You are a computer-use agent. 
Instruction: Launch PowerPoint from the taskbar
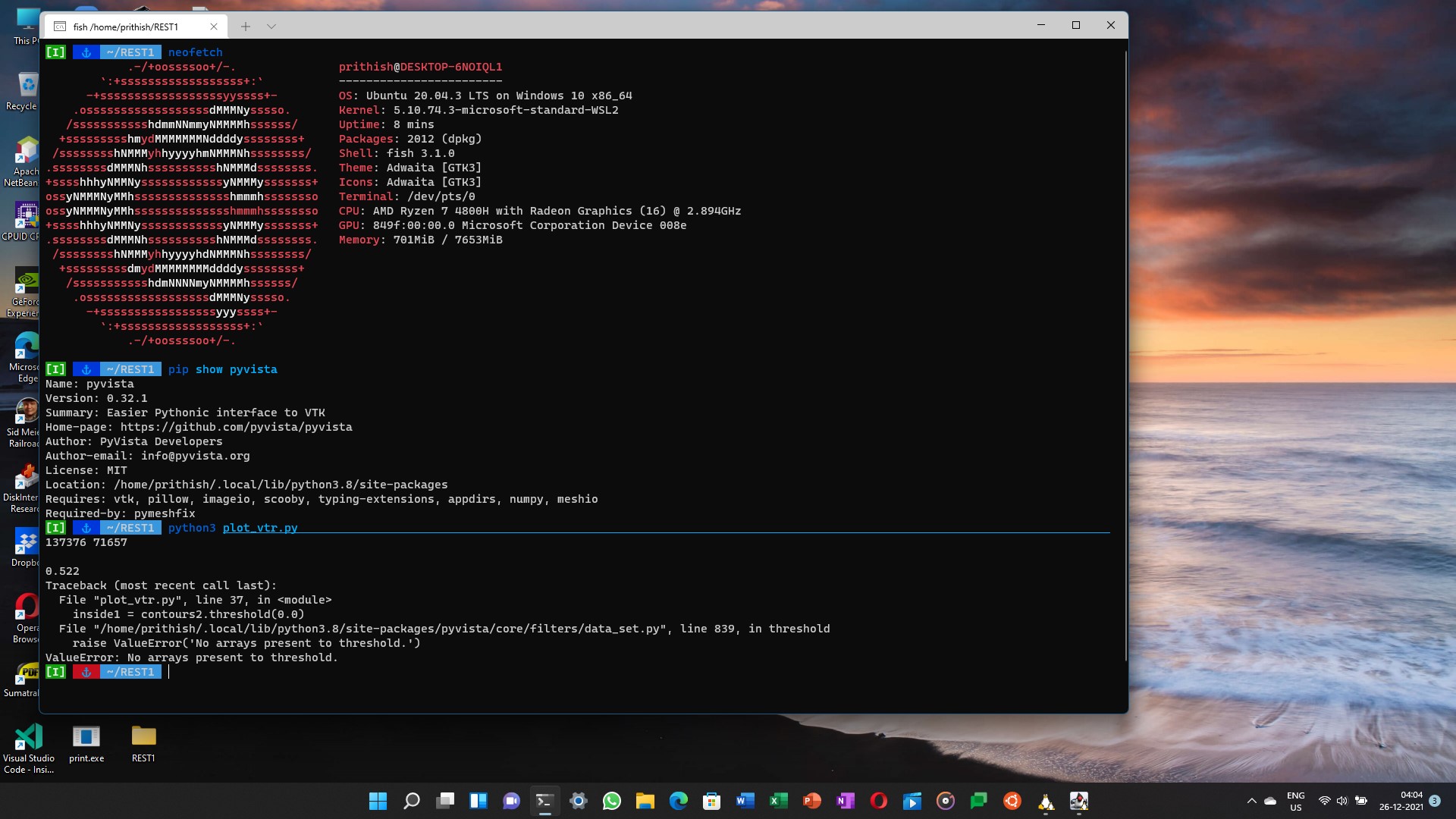(813, 801)
